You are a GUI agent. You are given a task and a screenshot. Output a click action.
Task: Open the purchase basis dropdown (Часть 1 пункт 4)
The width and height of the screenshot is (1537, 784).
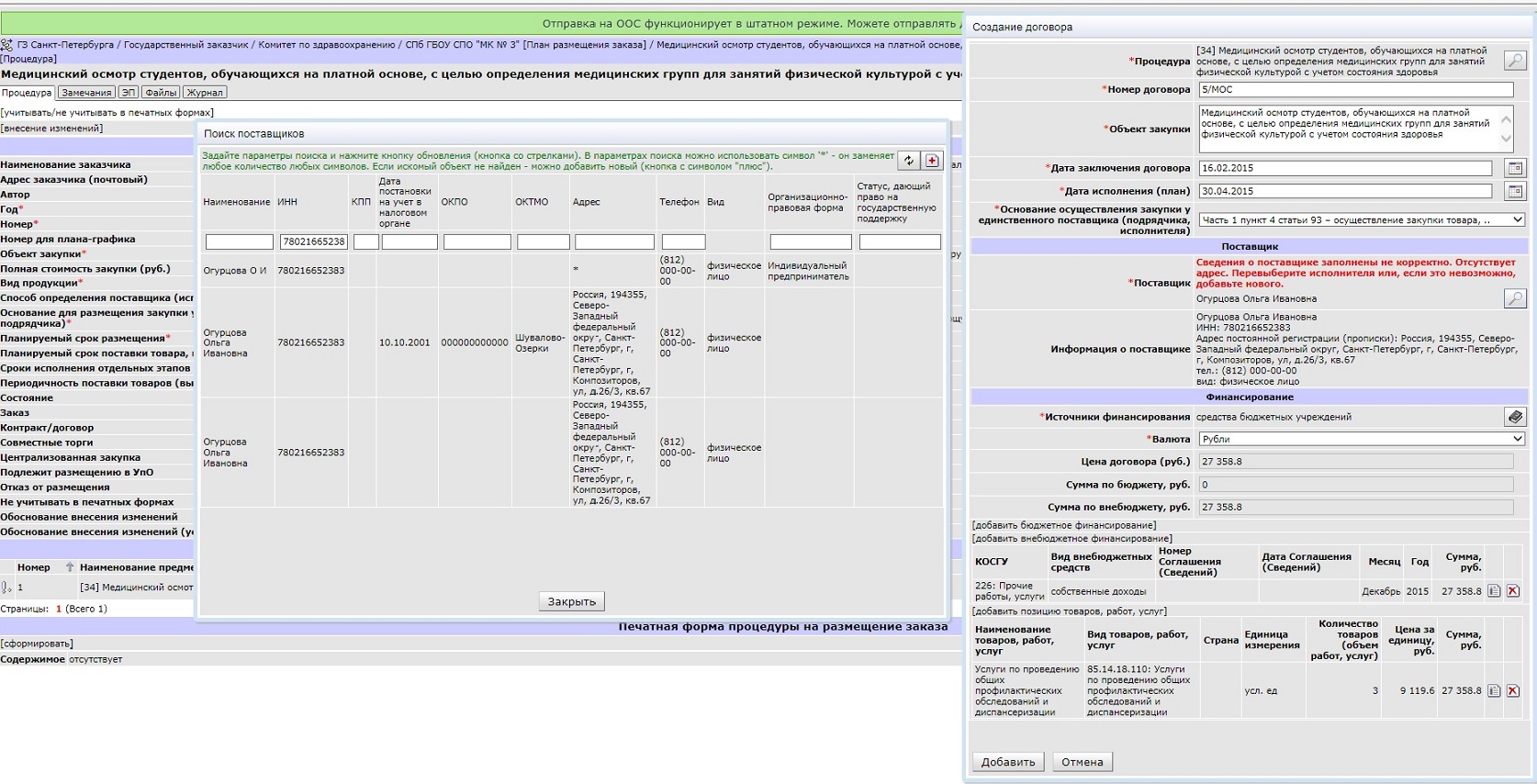[x=1362, y=220]
